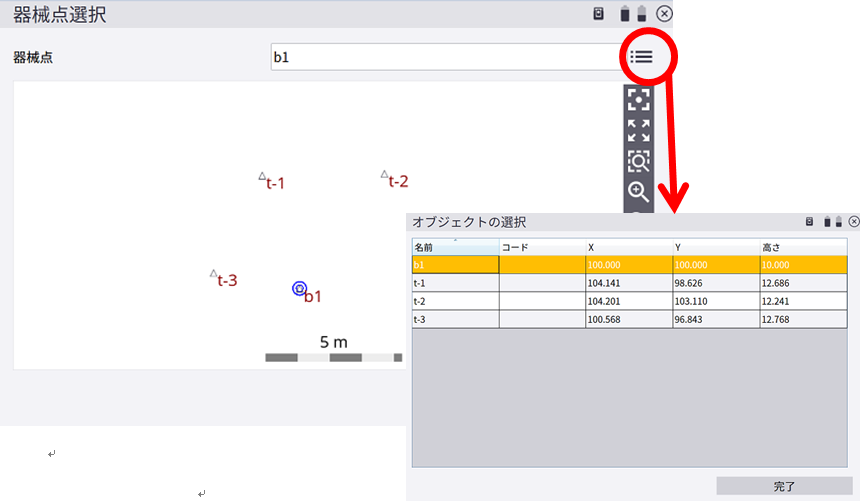
Task: Close the オブジェクトの選択 dialog
Action: pyautogui.click(x=853, y=222)
